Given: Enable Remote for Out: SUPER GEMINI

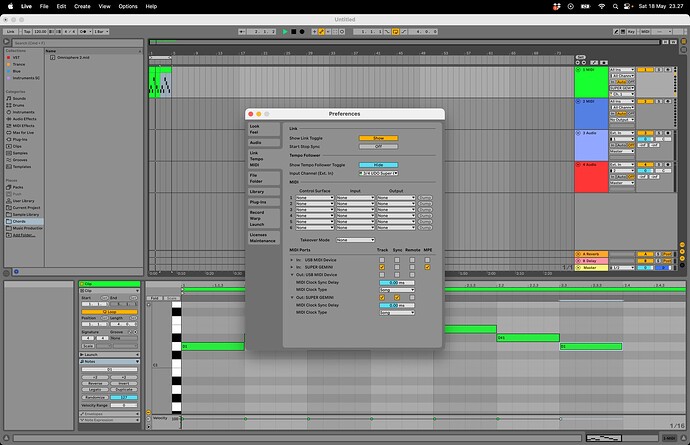Looking at the screenshot, I should [x=412, y=298].
